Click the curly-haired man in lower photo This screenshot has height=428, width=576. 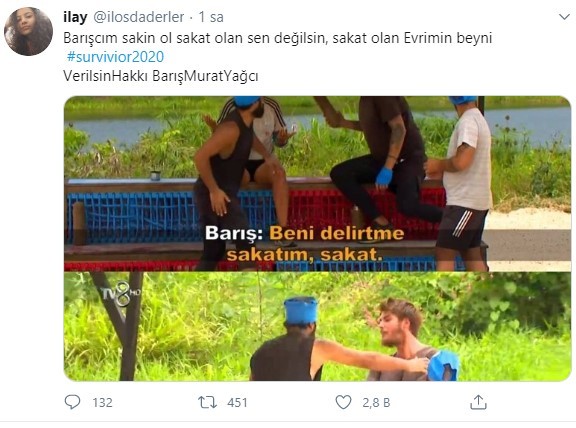click(404, 340)
